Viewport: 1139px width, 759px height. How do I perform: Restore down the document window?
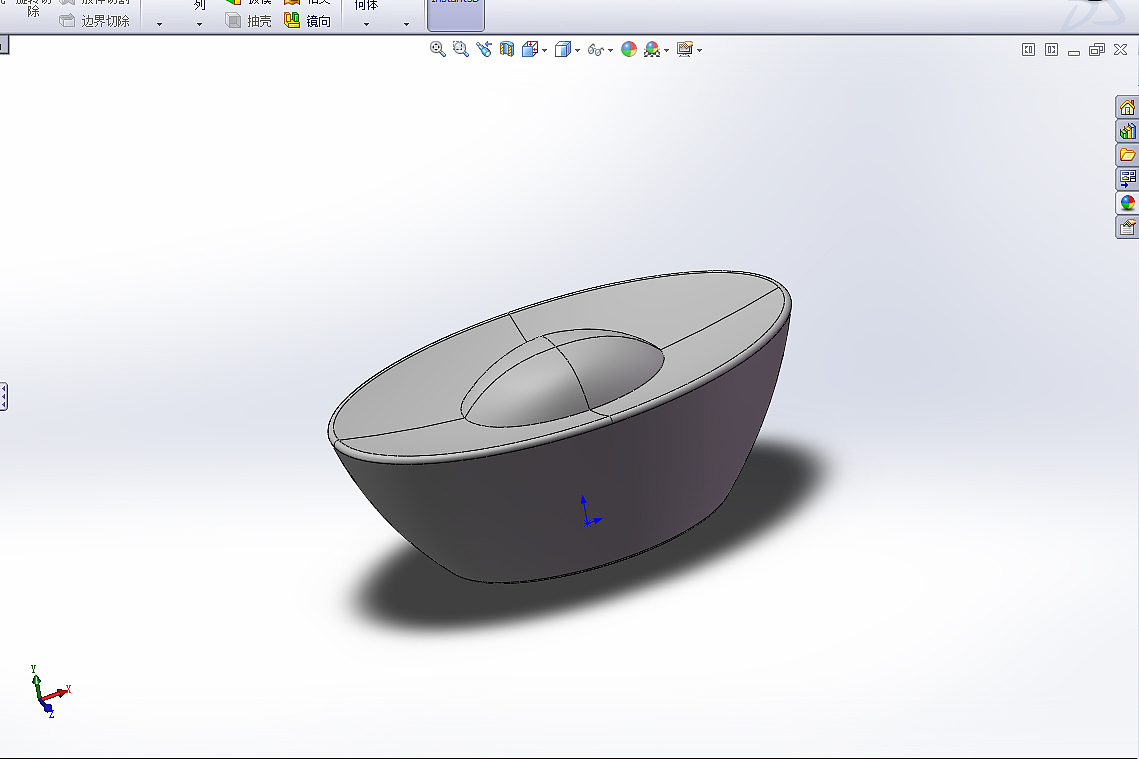coord(1097,49)
